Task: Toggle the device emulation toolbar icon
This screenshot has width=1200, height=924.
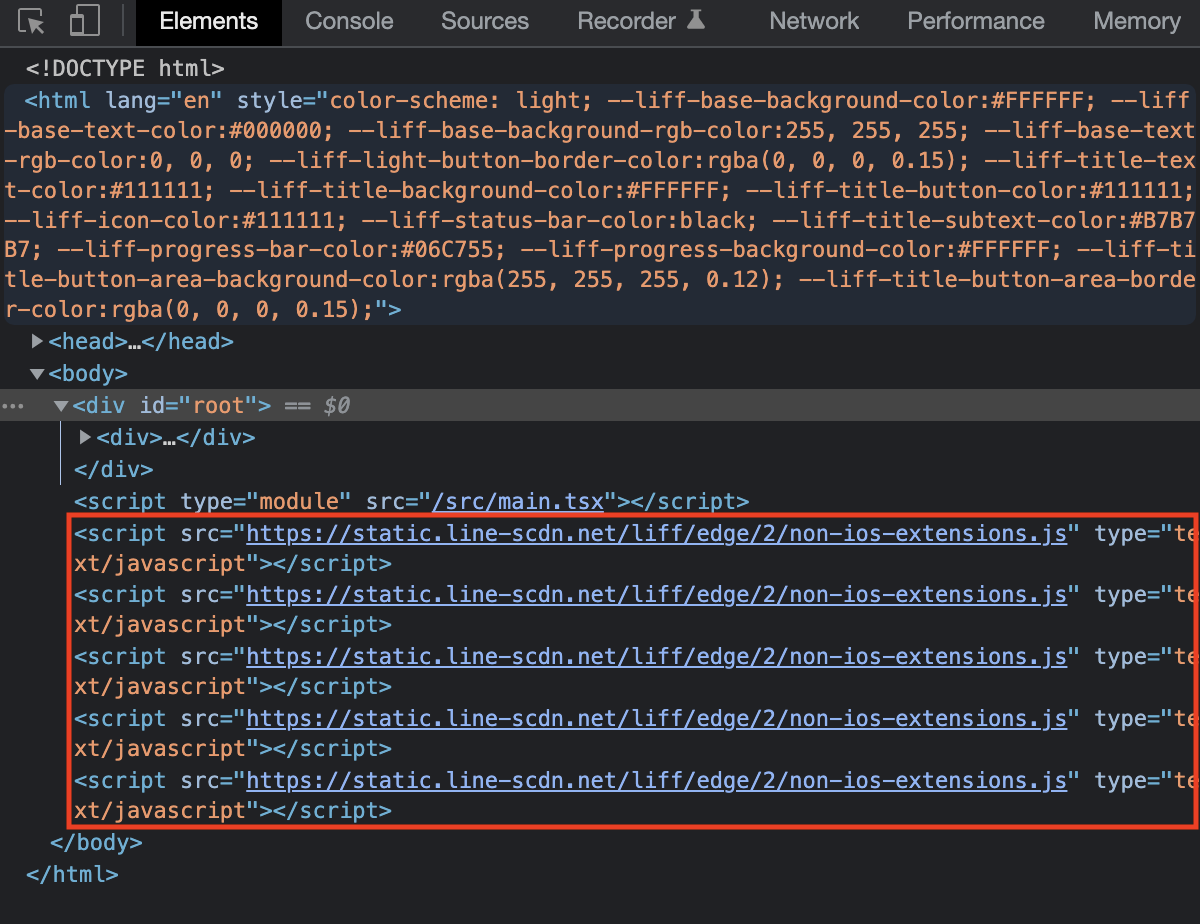Action: click(x=82, y=18)
